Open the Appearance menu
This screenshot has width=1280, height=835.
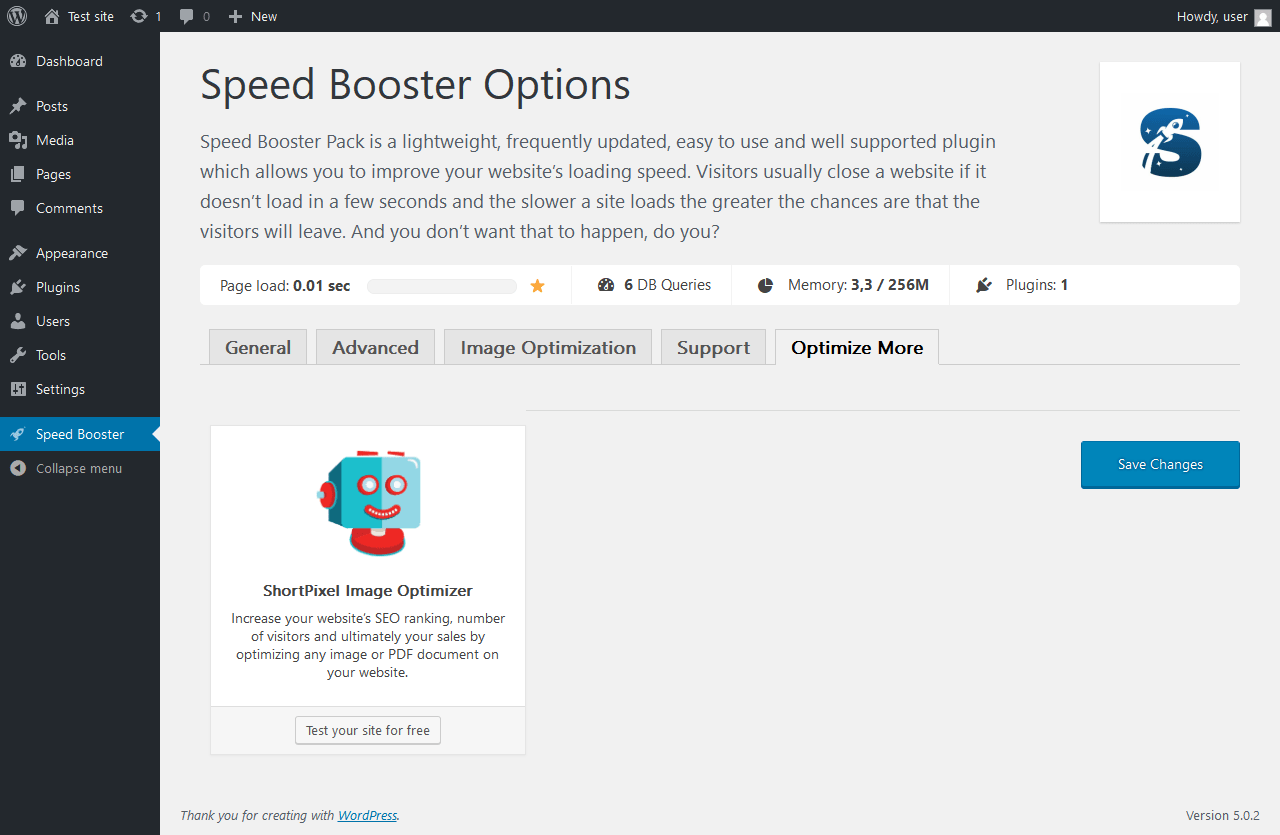(x=80, y=253)
